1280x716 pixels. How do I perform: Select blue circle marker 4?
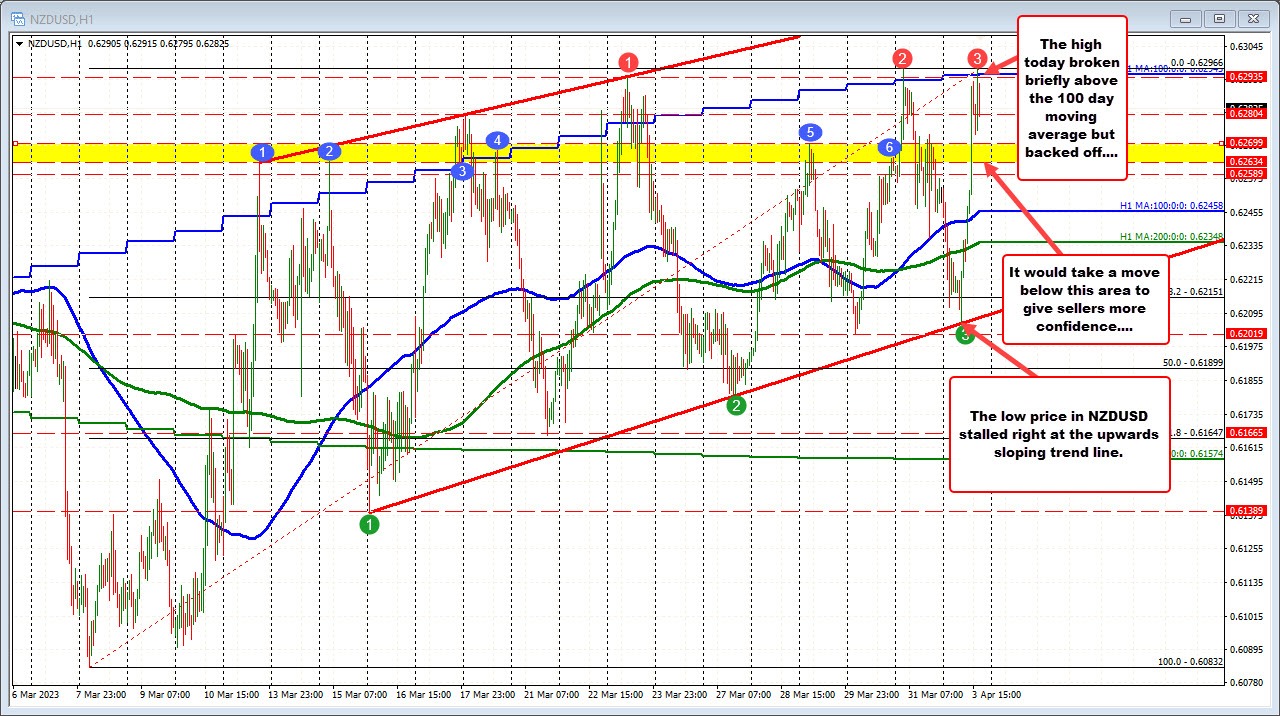click(497, 140)
